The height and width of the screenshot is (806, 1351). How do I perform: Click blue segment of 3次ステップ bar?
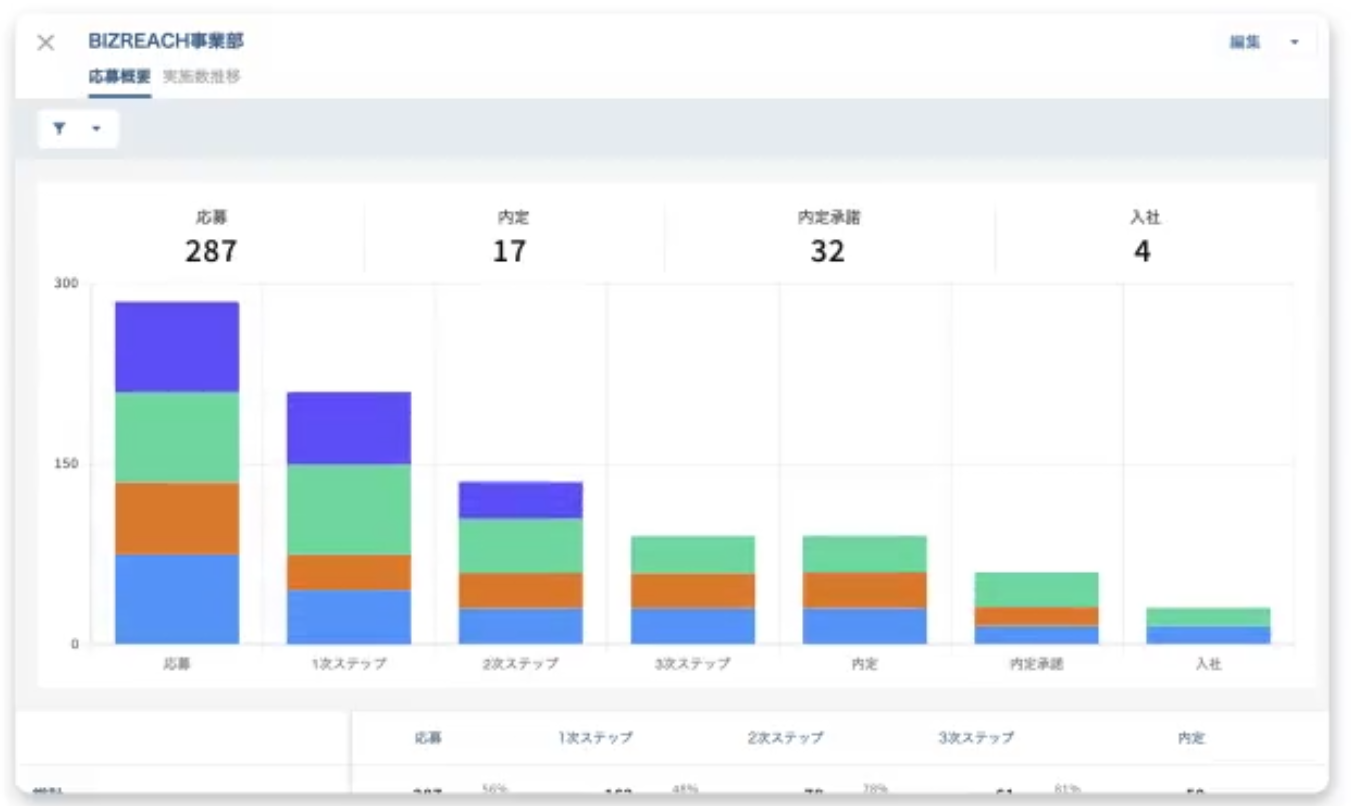tap(692, 626)
